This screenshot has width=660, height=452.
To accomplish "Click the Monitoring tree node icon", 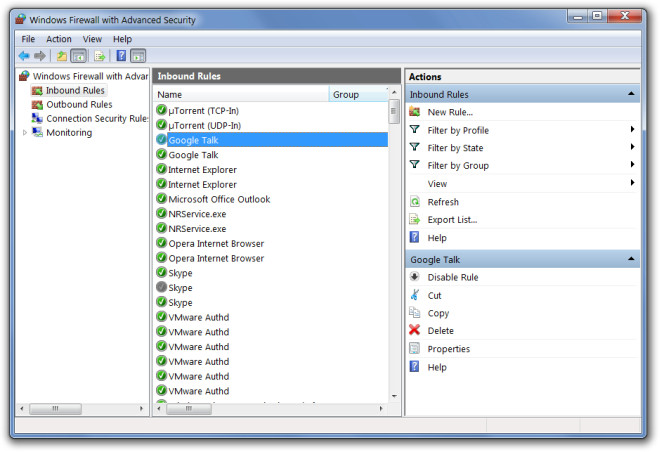I will point(37,132).
